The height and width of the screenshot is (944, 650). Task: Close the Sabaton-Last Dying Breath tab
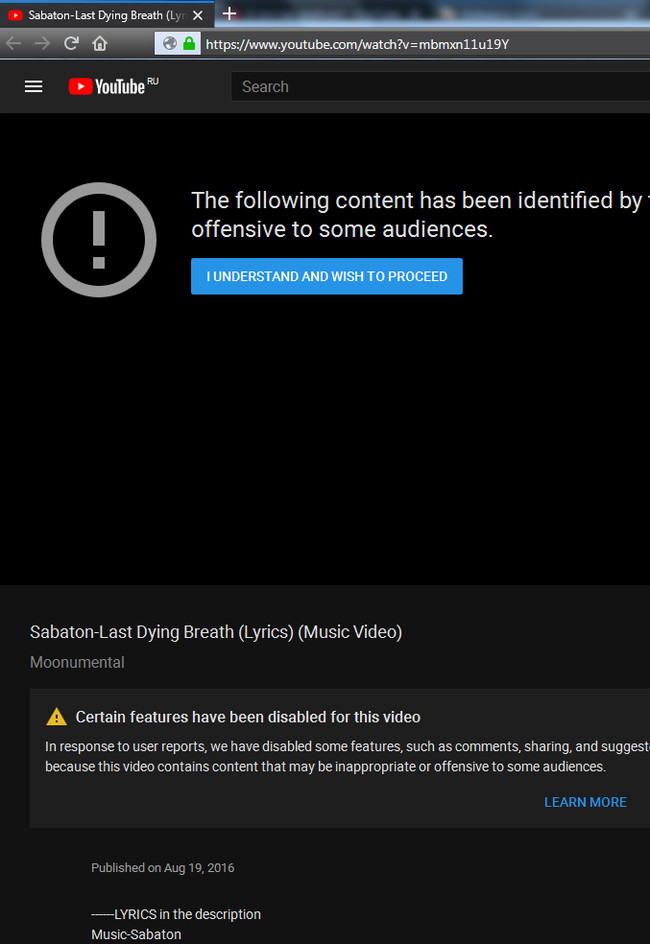[x=197, y=16]
